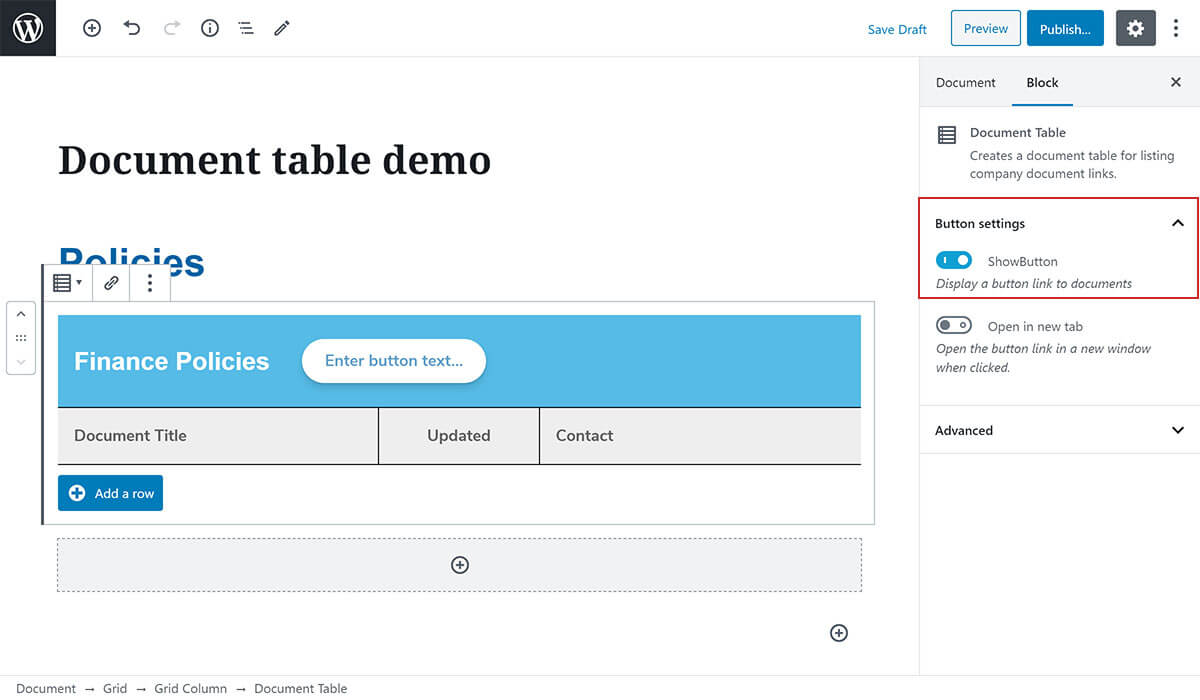Click the Add a row button

coord(110,493)
